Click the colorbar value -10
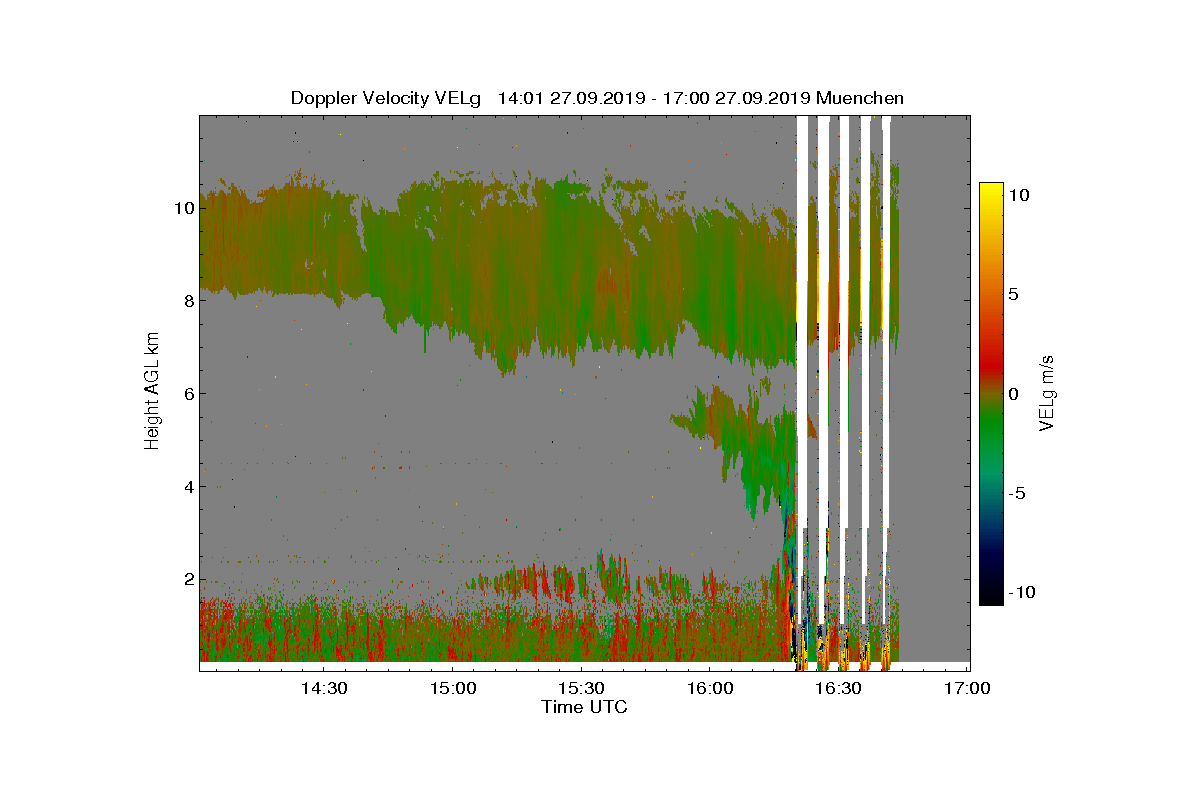1200x800 pixels. point(1021,592)
